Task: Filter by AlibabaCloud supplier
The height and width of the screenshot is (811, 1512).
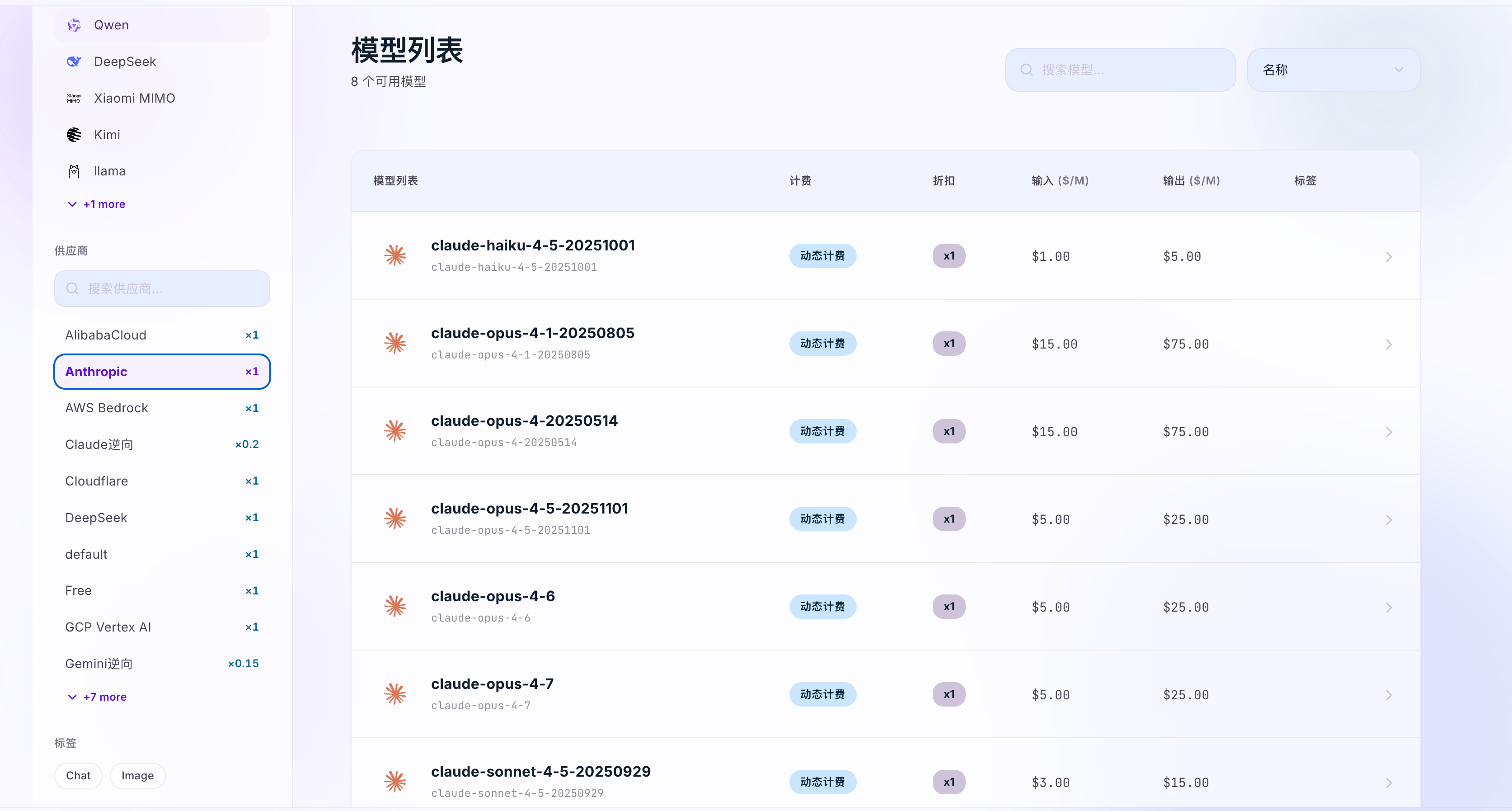Action: pyautogui.click(x=162, y=335)
